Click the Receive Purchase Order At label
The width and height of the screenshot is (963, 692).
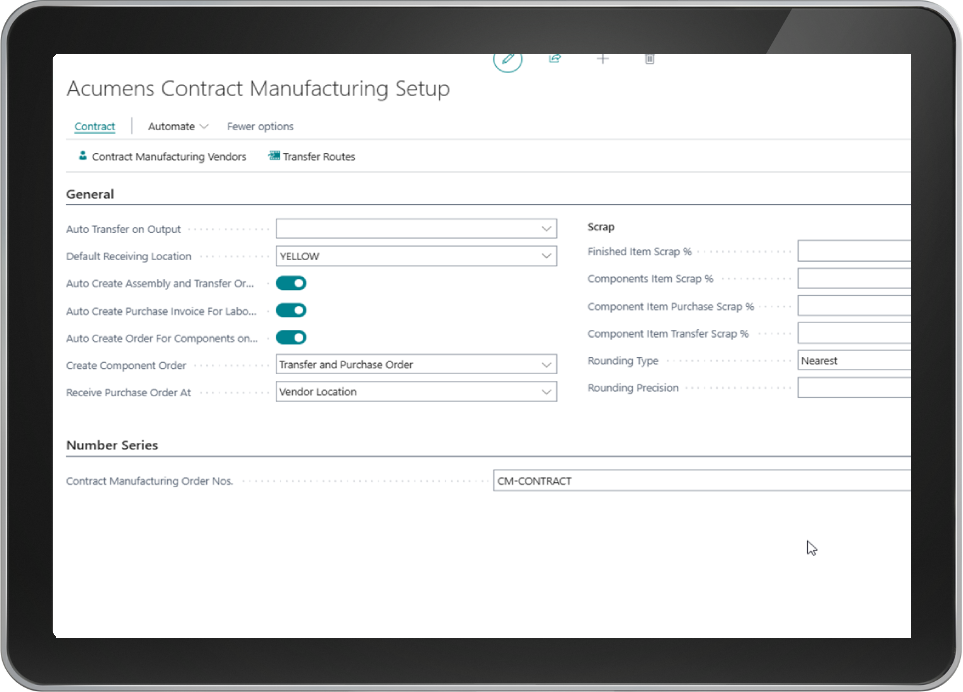click(x=128, y=392)
